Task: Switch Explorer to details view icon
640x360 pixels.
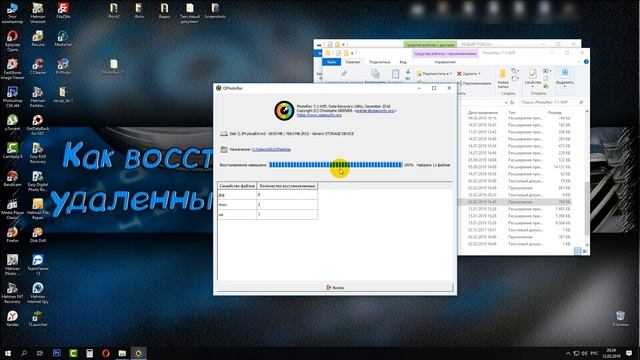Action: tap(578, 251)
